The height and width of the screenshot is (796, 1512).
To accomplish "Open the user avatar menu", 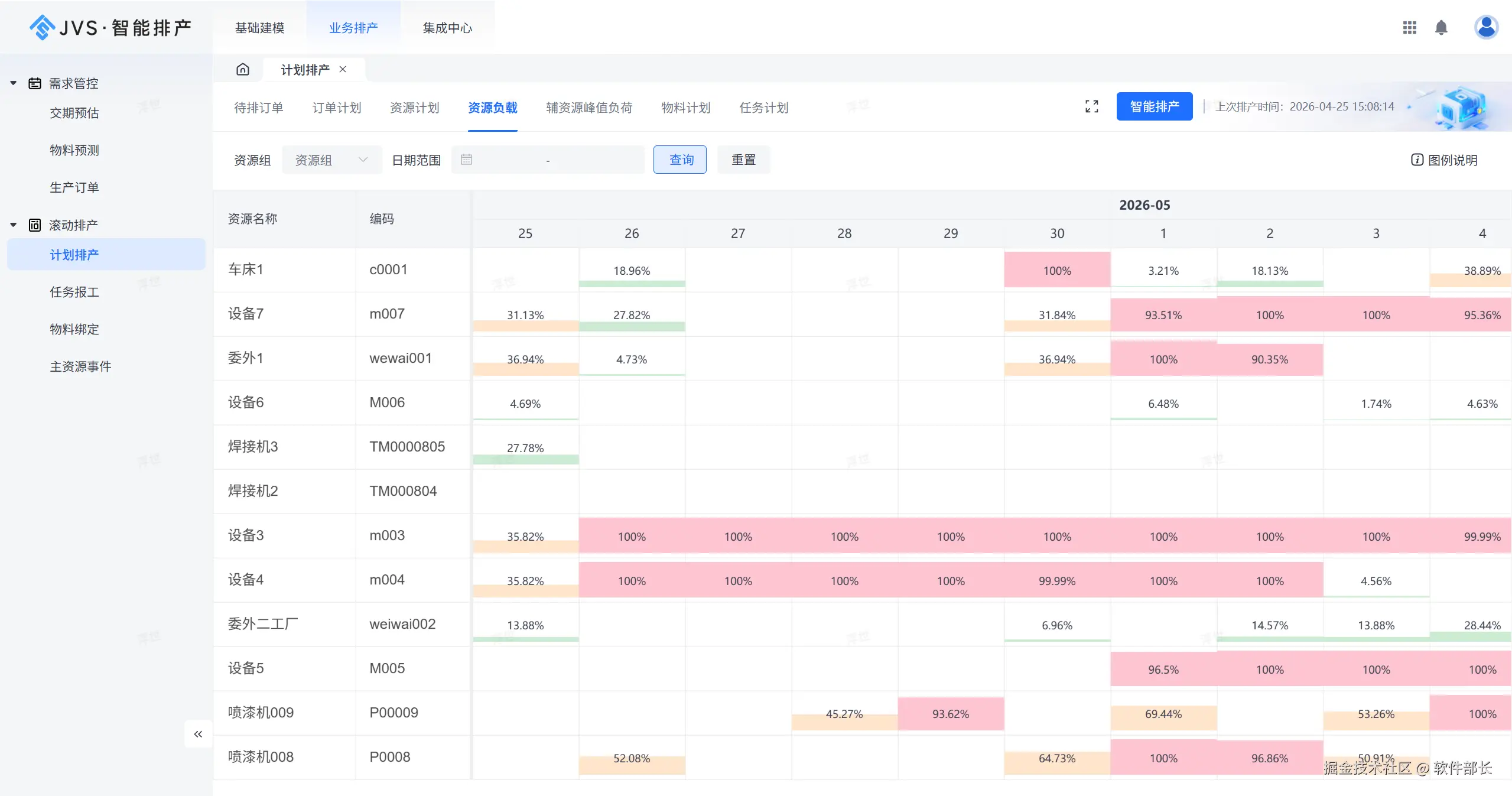I will (1485, 27).
